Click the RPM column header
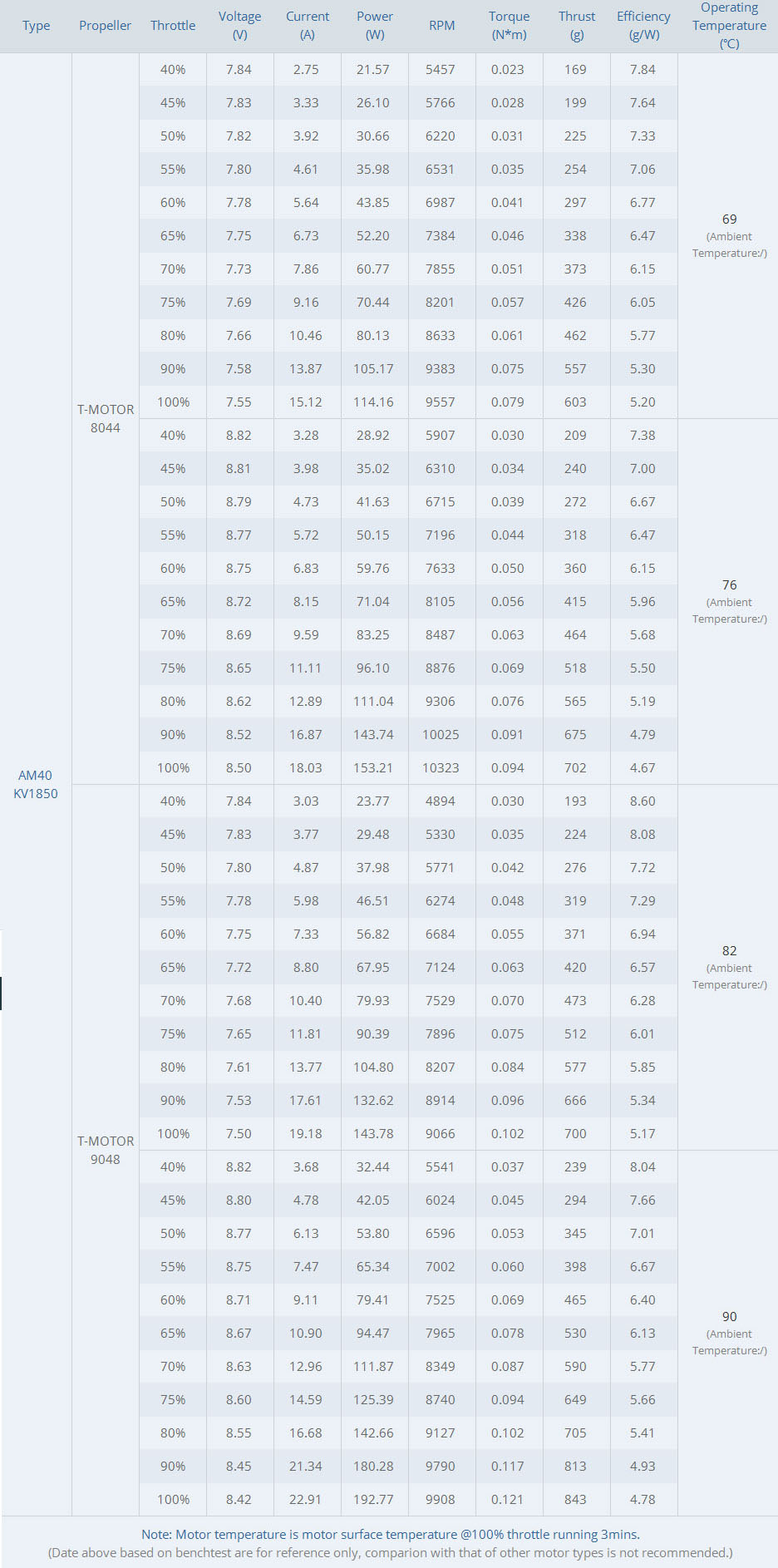The width and height of the screenshot is (778, 1568). [x=441, y=26]
